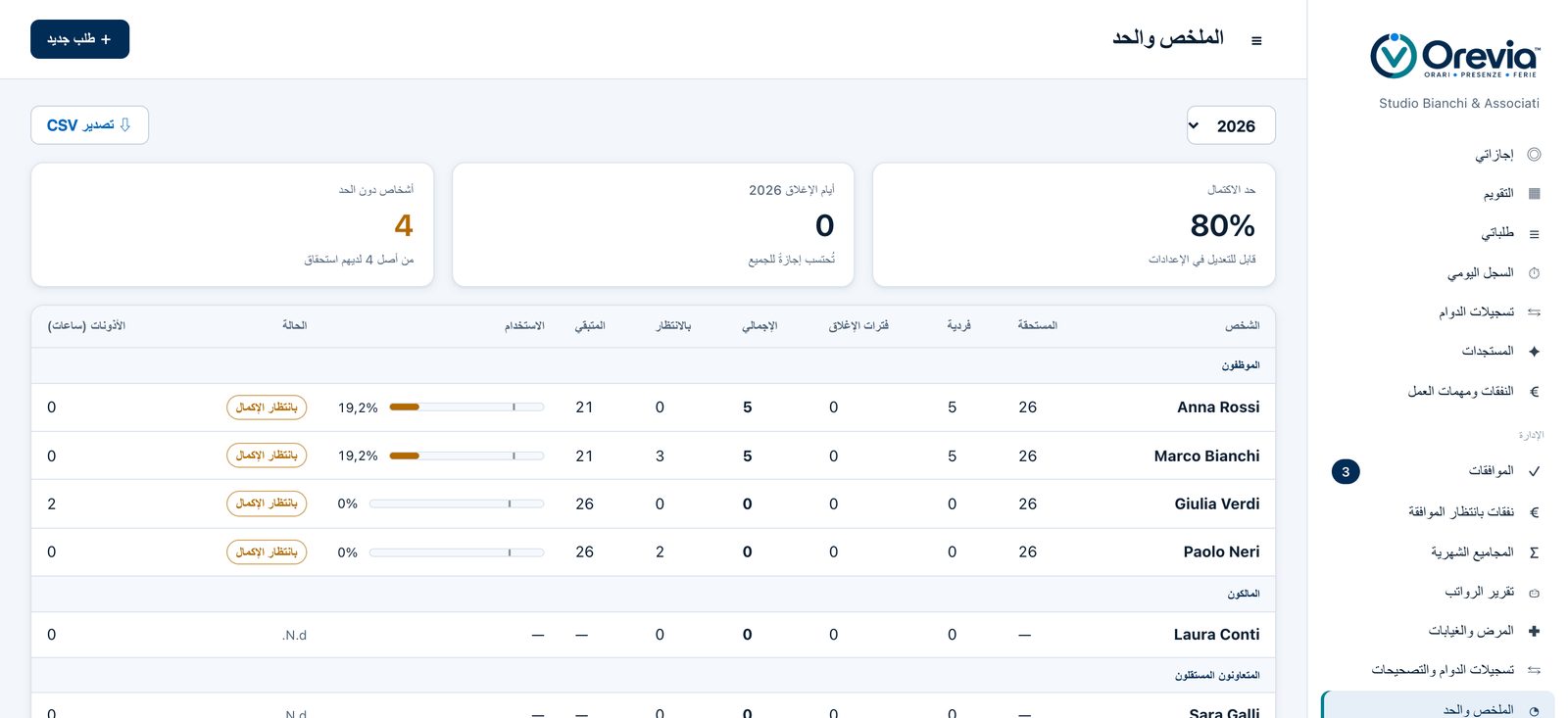The image size is (1568, 718).
Task: Click the Orevia logo icon
Action: 1393,56
